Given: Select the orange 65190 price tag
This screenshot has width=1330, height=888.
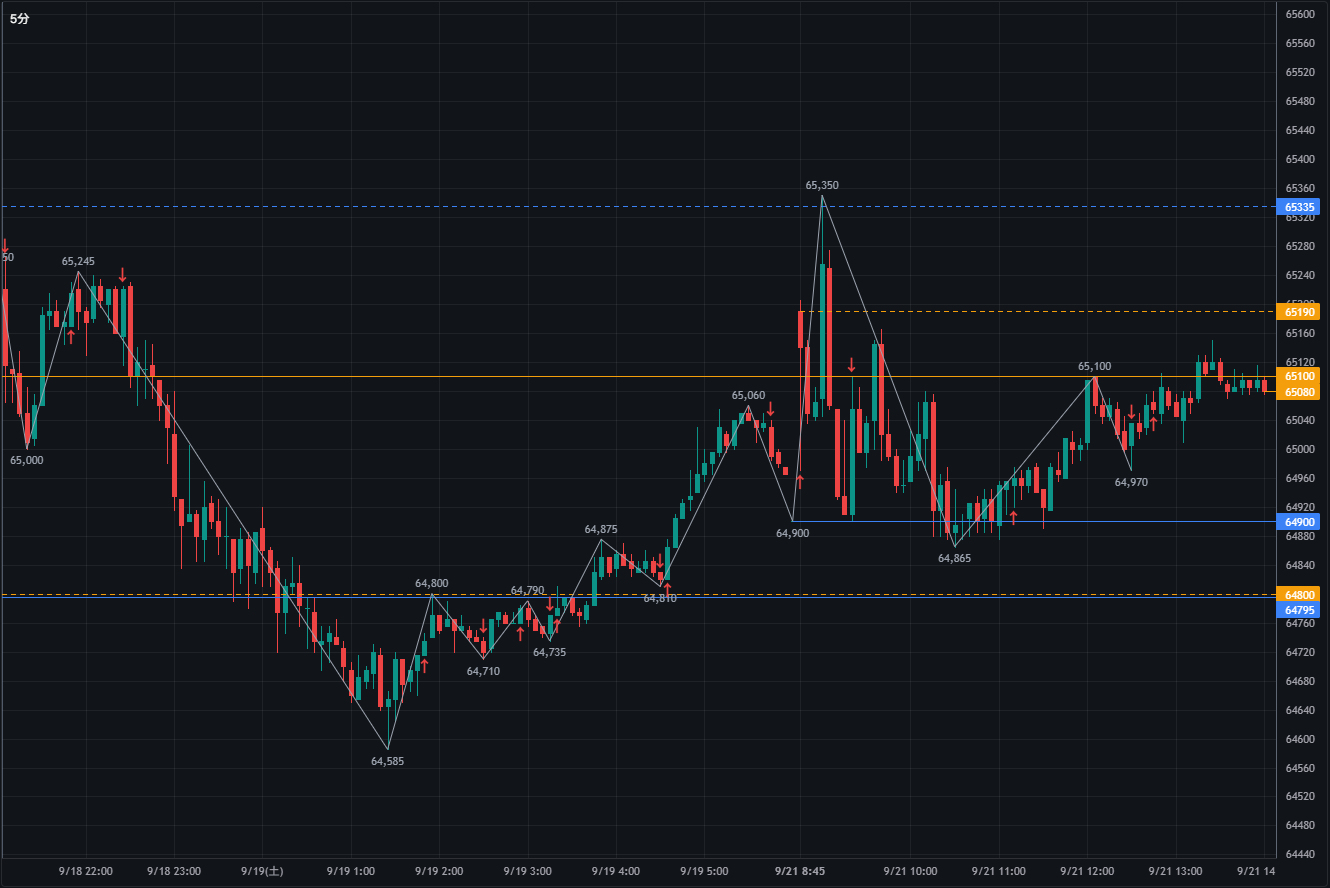Looking at the screenshot, I should click(1300, 312).
